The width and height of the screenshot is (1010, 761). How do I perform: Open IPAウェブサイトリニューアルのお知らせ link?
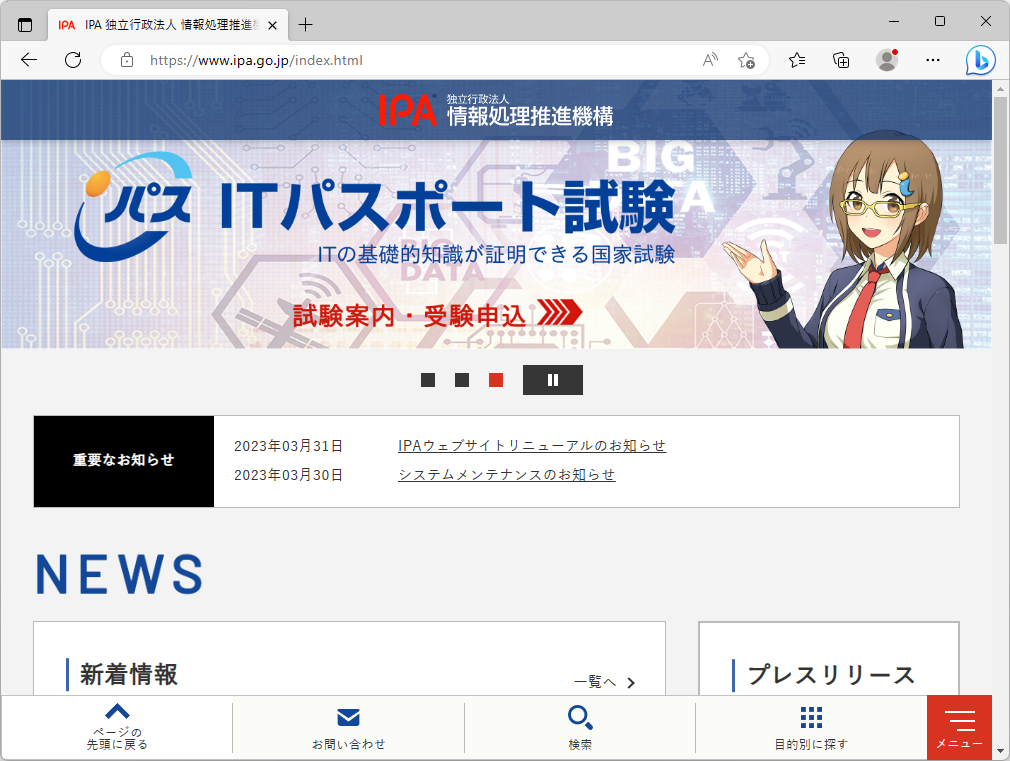(x=533, y=445)
